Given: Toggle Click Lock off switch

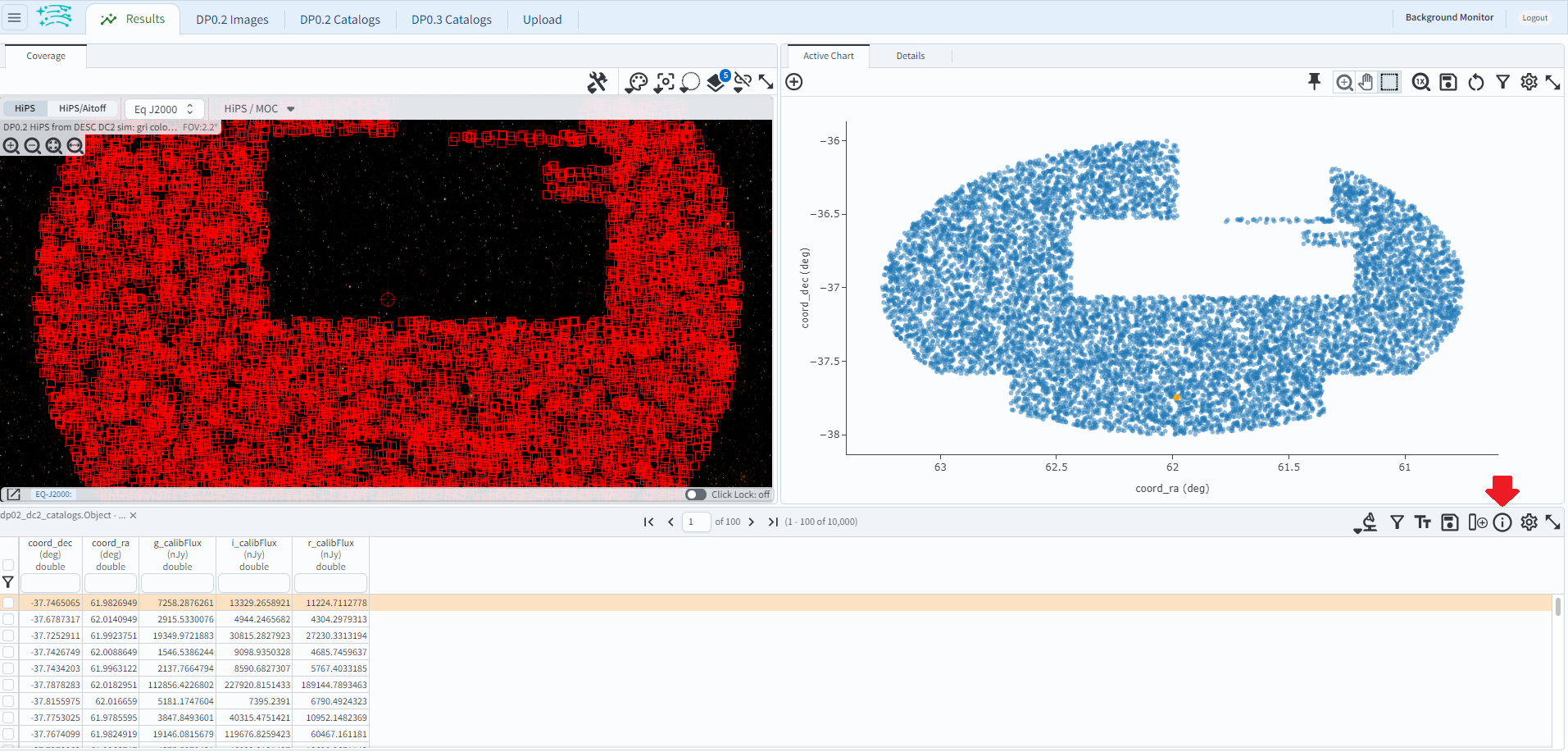Looking at the screenshot, I should (696, 494).
